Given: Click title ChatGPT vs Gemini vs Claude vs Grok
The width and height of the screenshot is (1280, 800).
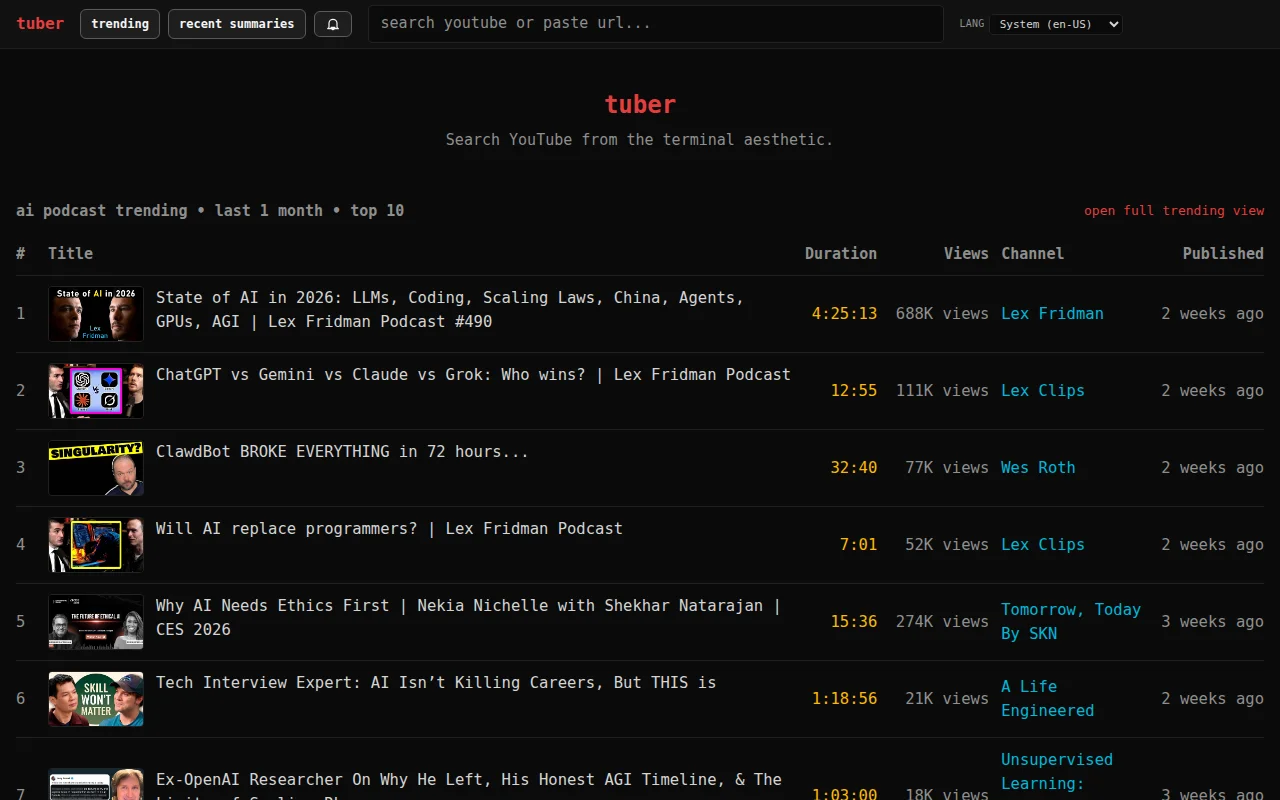Looking at the screenshot, I should (x=473, y=374).
